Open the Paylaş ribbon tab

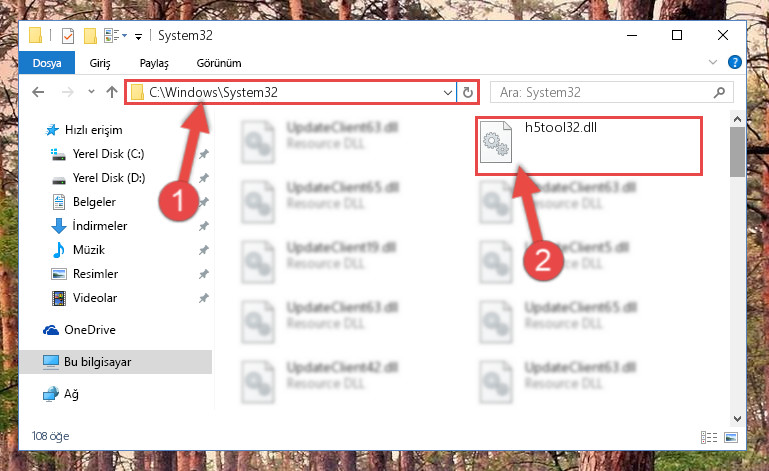[x=154, y=63]
